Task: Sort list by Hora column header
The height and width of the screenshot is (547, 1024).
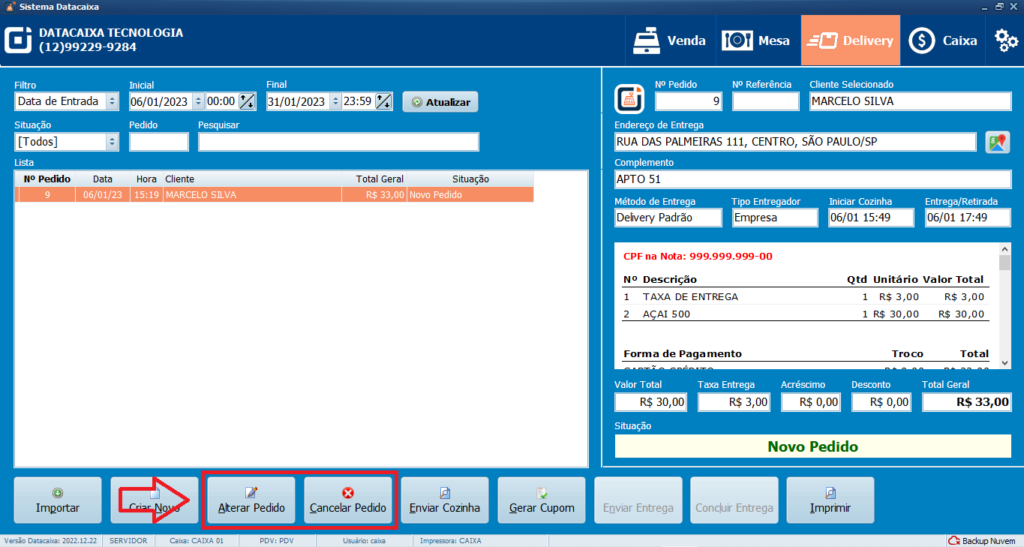Action: (146, 179)
